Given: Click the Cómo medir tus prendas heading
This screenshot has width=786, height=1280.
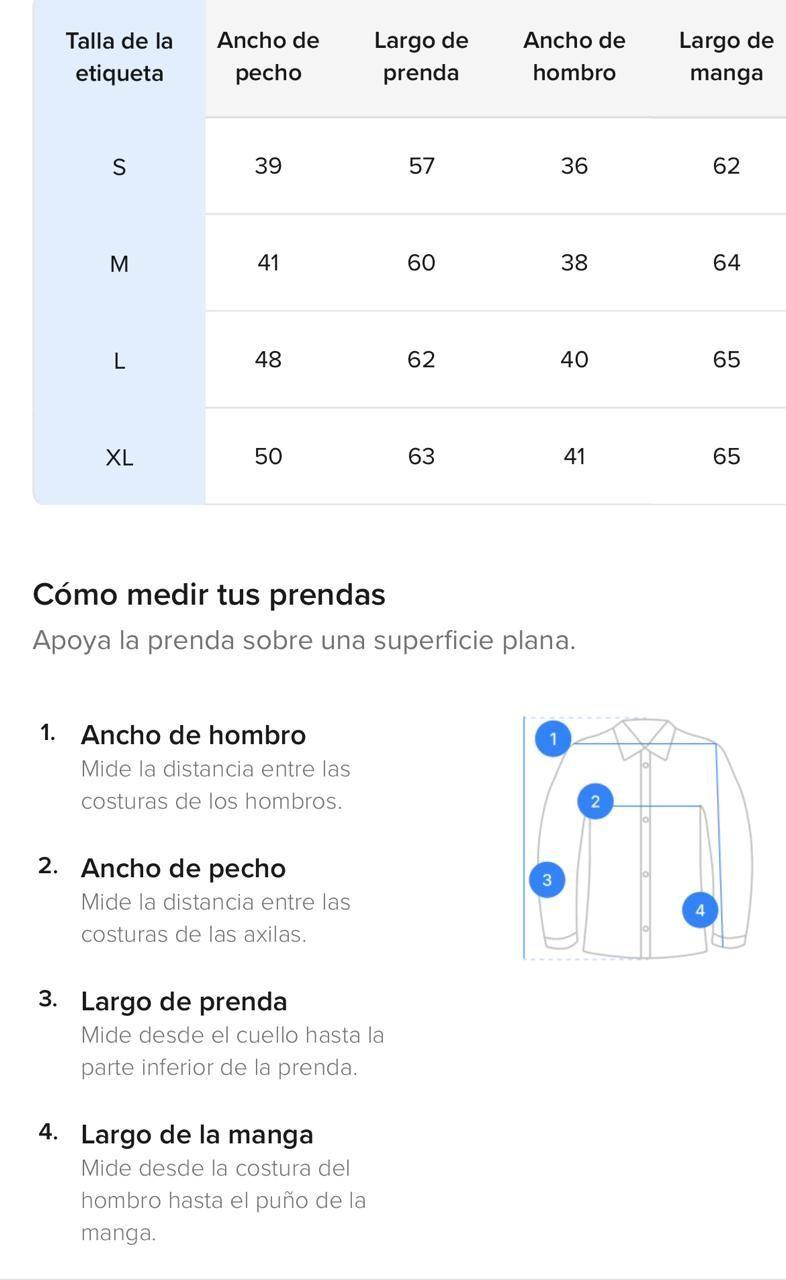Looking at the screenshot, I should point(209,595).
